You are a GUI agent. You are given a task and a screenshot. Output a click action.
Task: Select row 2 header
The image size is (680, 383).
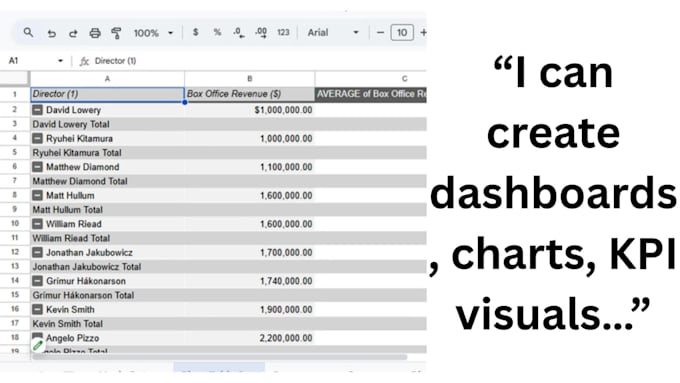[x=15, y=110]
